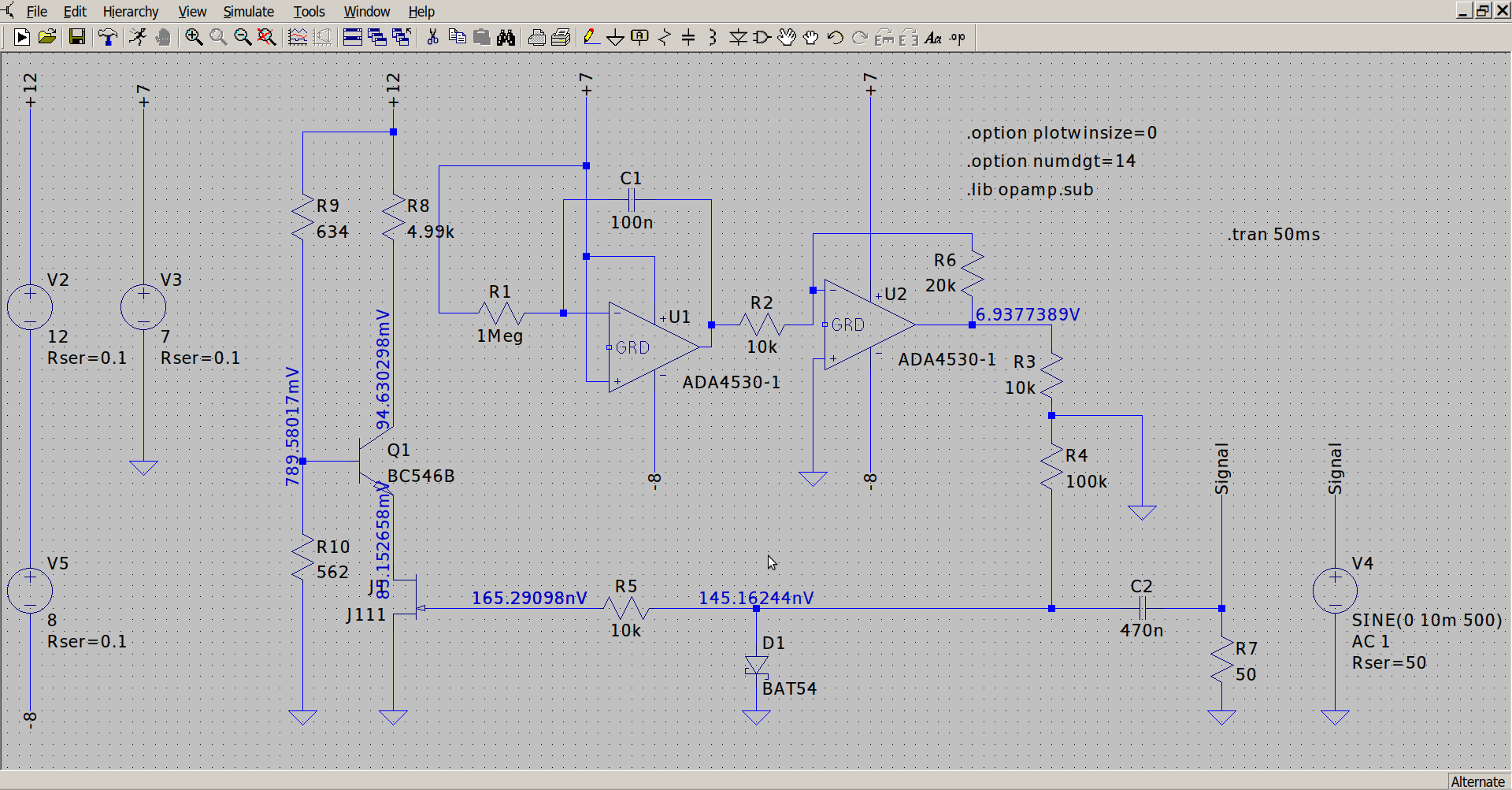Viewport: 1512px width, 790px height.
Task: Open the Edit menu
Action: [x=75, y=11]
